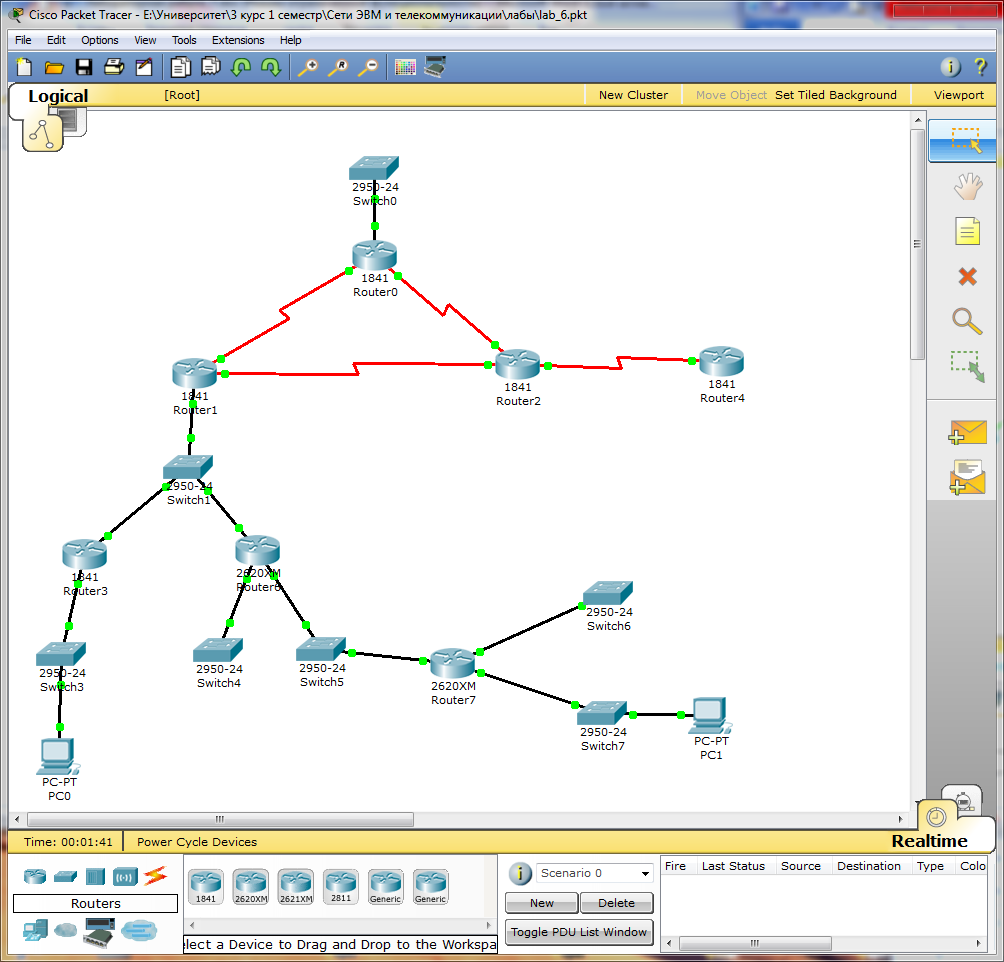Select Hubs device category icon

pos(95,876)
